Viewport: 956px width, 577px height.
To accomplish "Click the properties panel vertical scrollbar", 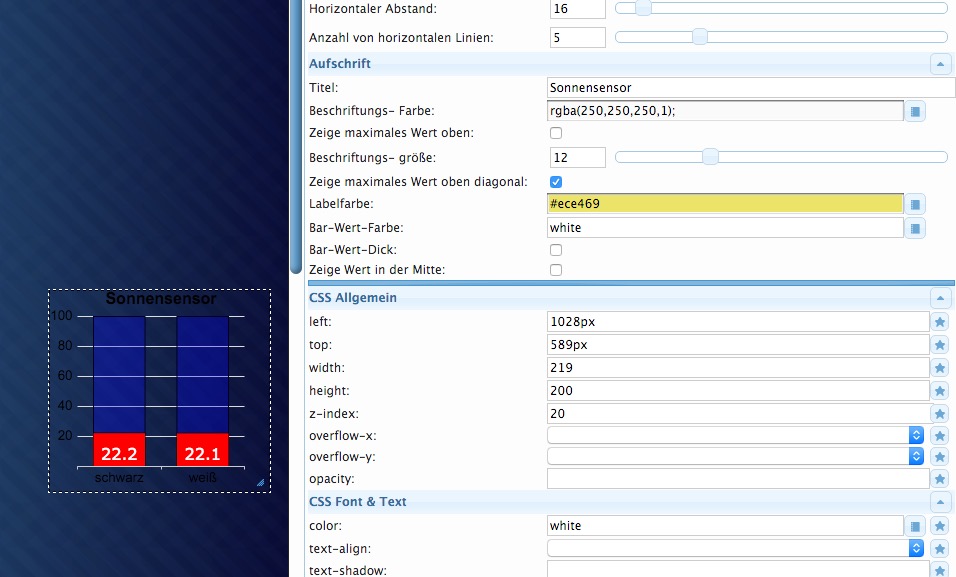I will 296,137.
